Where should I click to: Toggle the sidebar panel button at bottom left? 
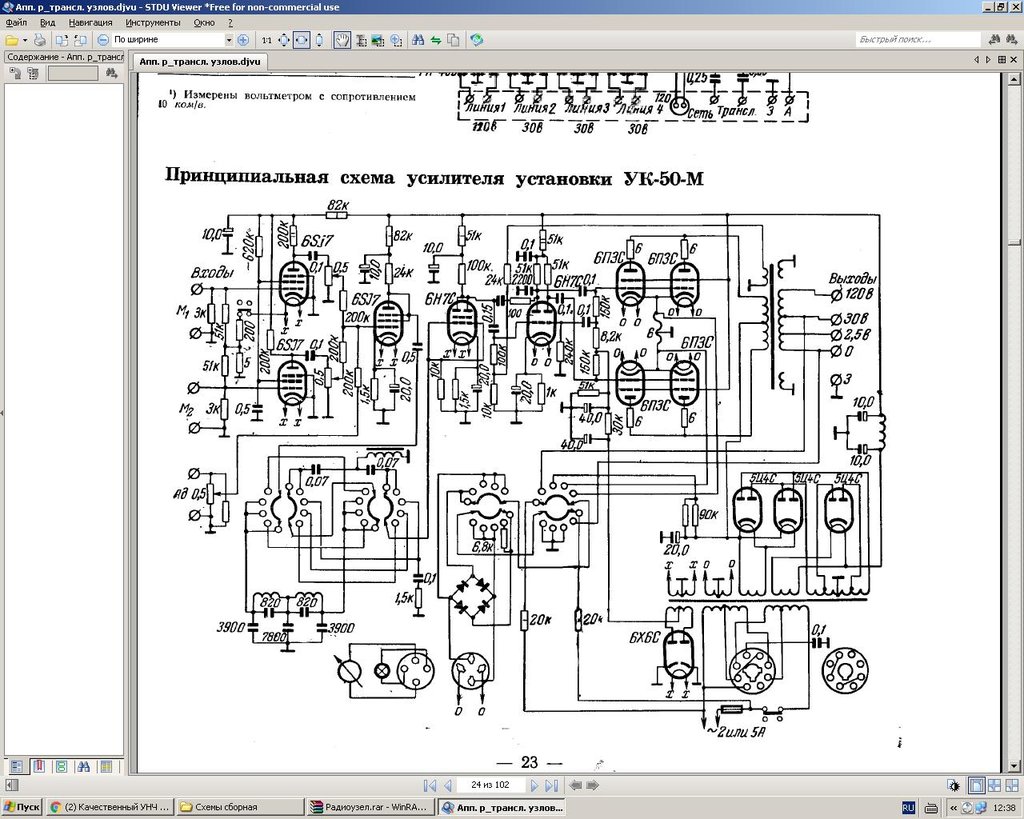point(11,786)
